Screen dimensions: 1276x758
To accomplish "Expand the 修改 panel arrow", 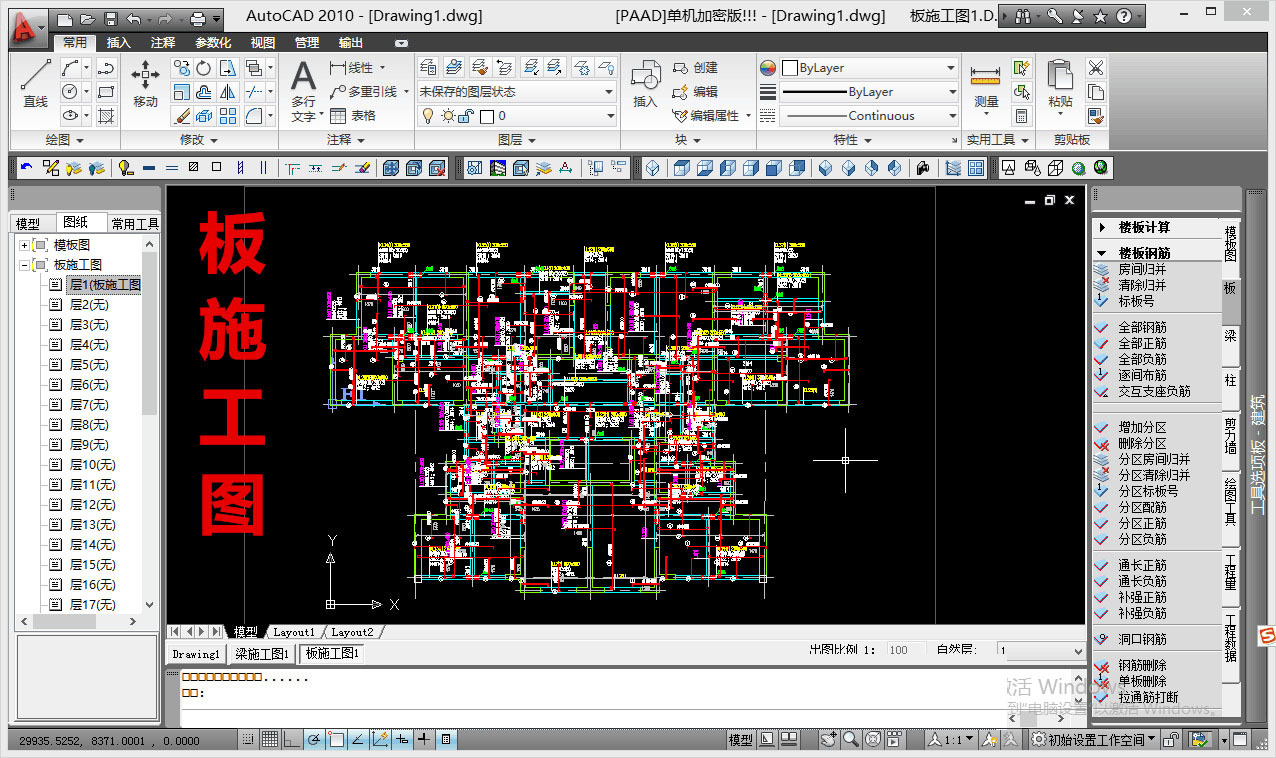I will (x=213, y=140).
